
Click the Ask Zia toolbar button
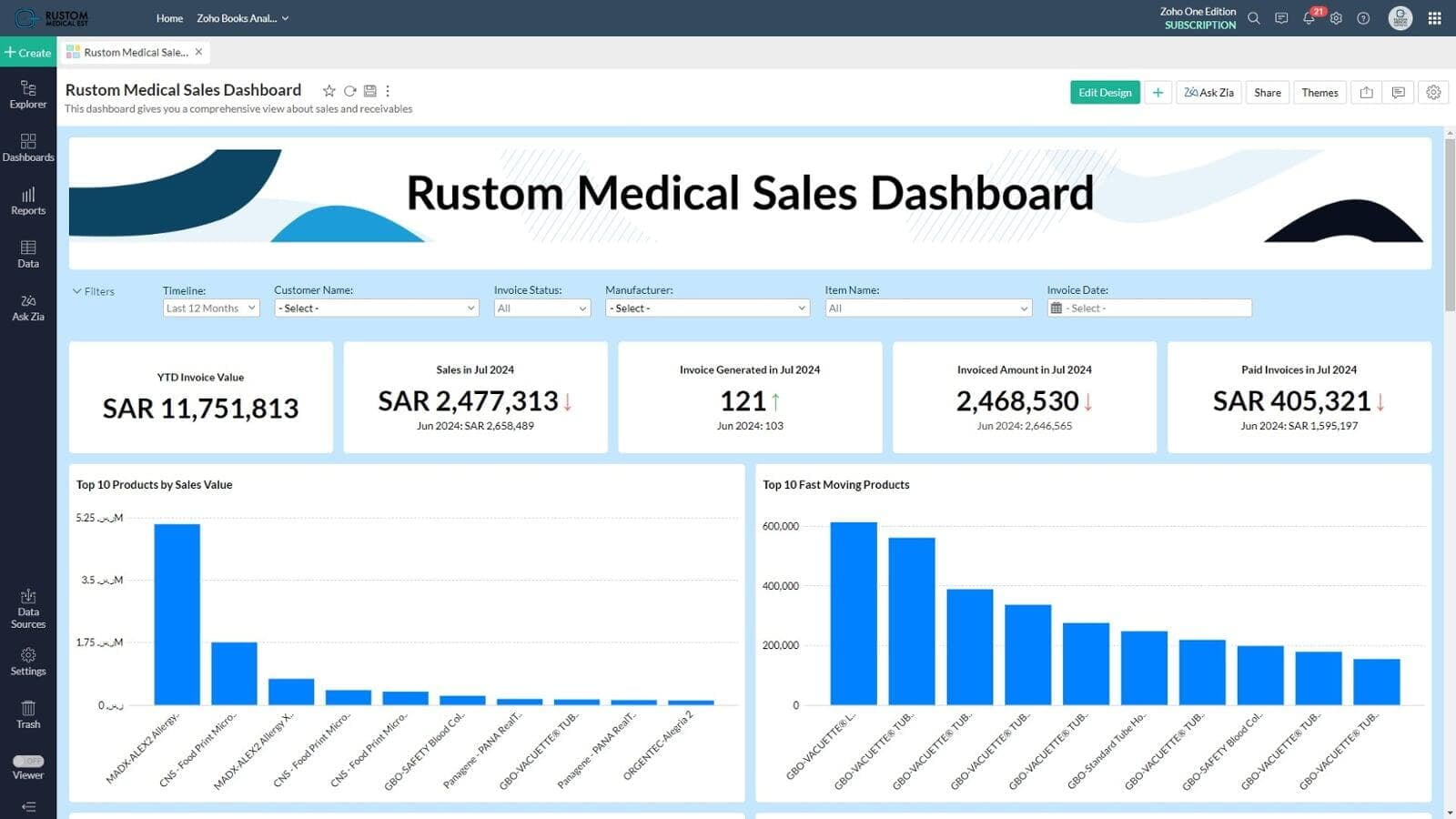click(x=1208, y=93)
